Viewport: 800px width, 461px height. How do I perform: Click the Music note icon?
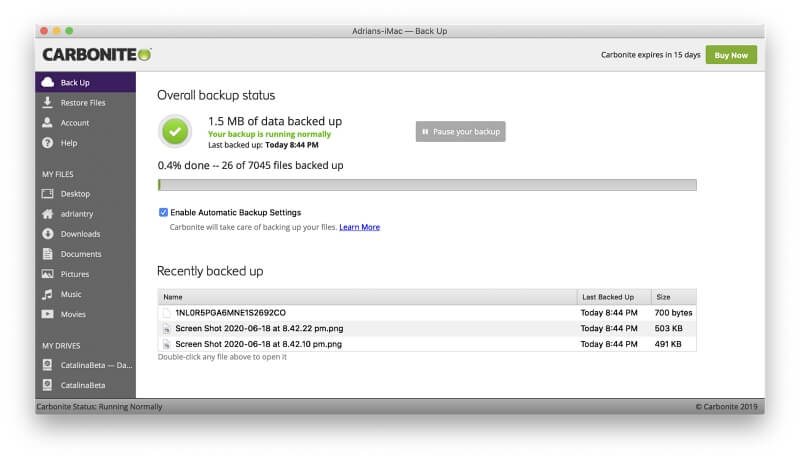[47, 294]
